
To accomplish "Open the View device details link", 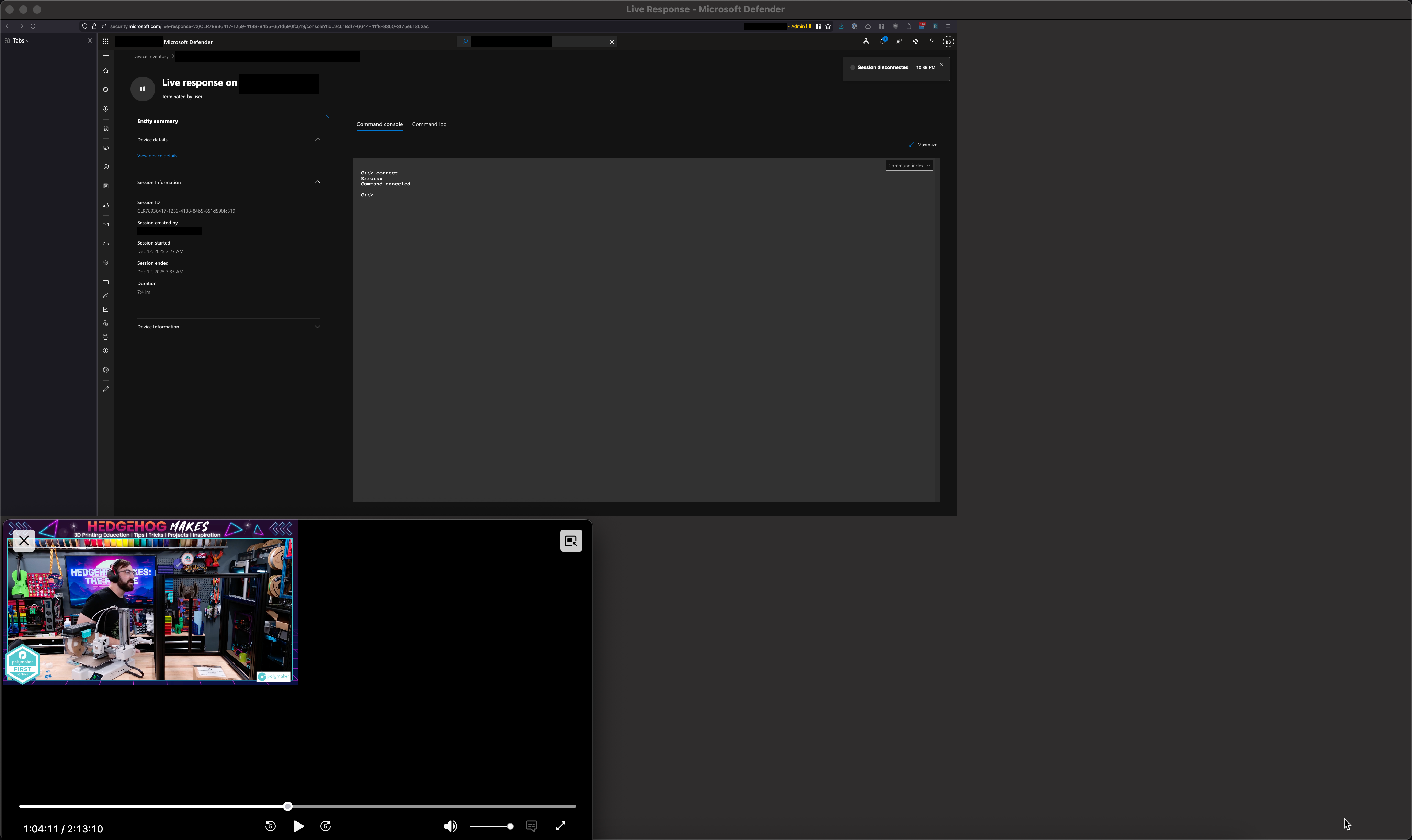I will 157,156.
